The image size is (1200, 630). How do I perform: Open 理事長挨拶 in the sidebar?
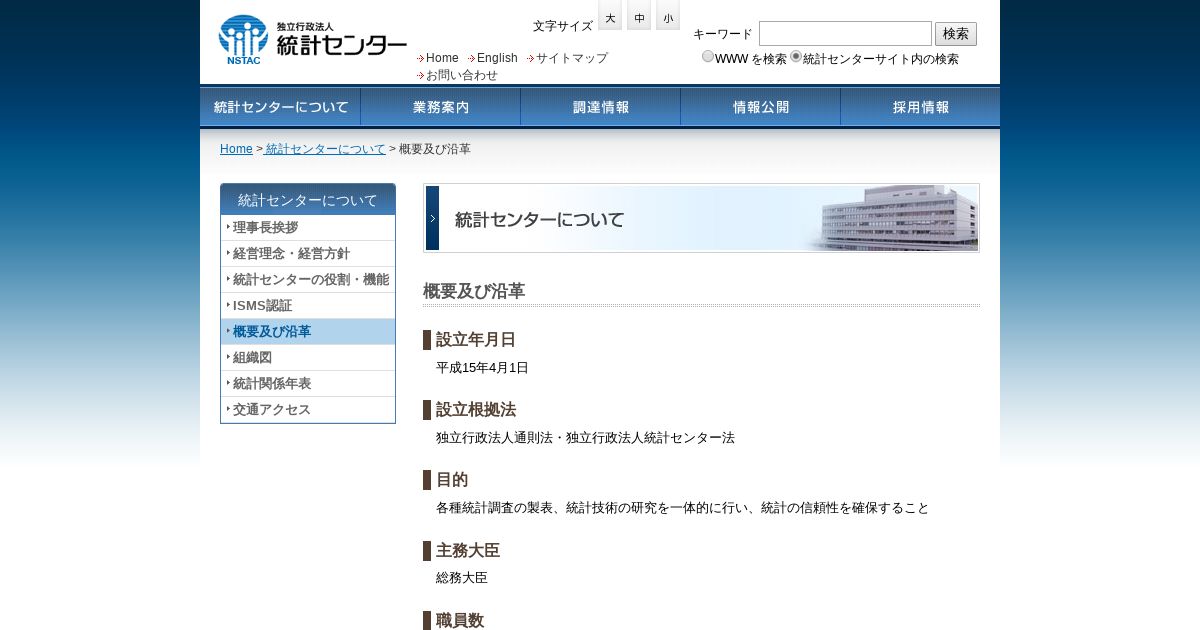click(x=308, y=227)
